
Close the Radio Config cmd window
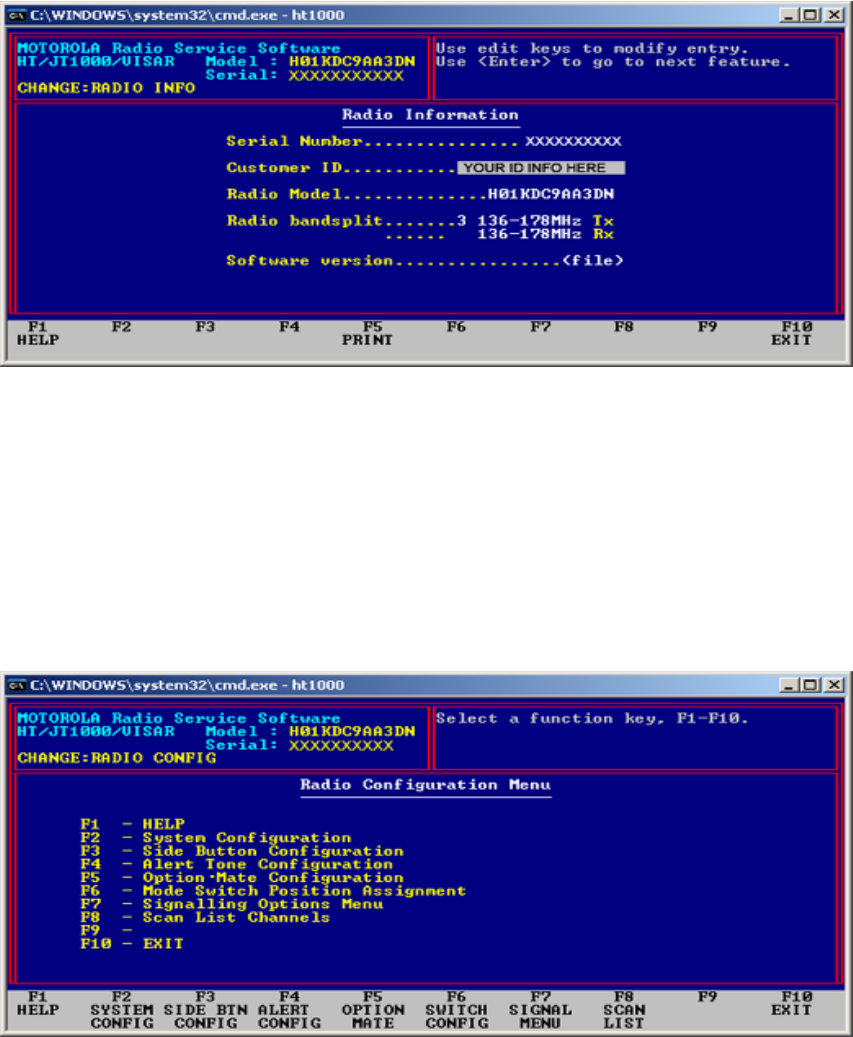click(x=835, y=684)
